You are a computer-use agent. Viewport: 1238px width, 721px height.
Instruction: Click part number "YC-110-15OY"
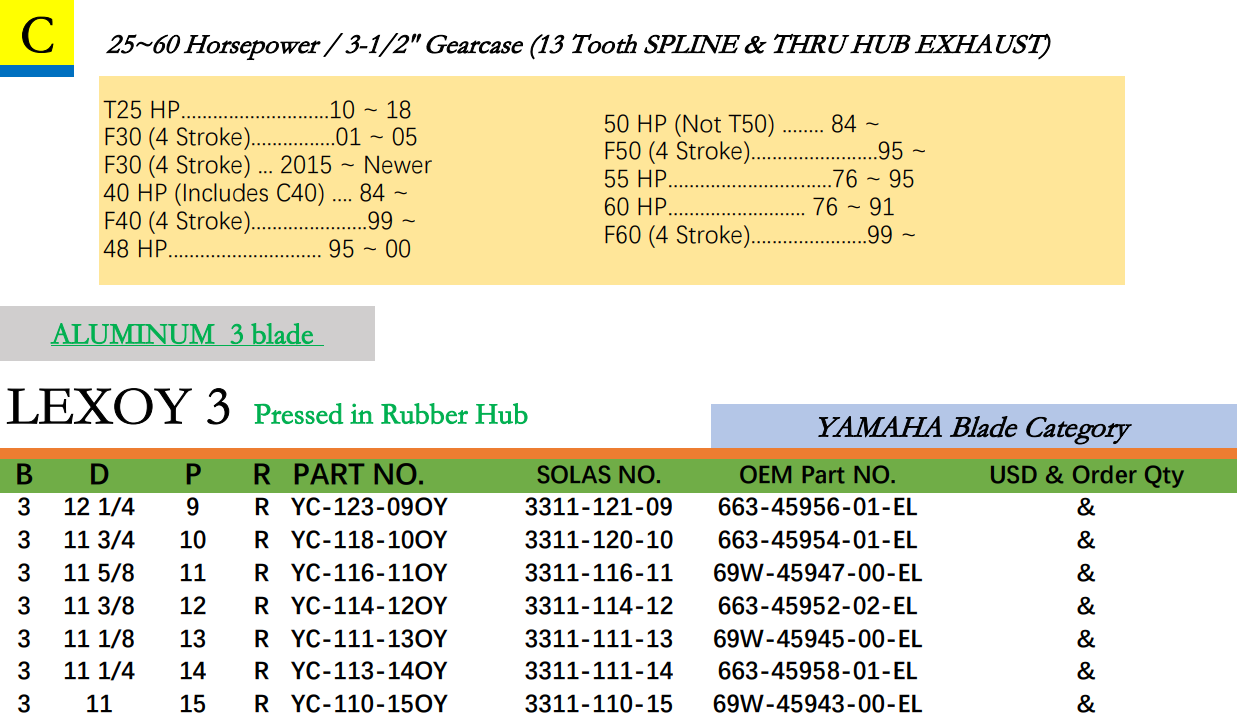click(x=369, y=704)
